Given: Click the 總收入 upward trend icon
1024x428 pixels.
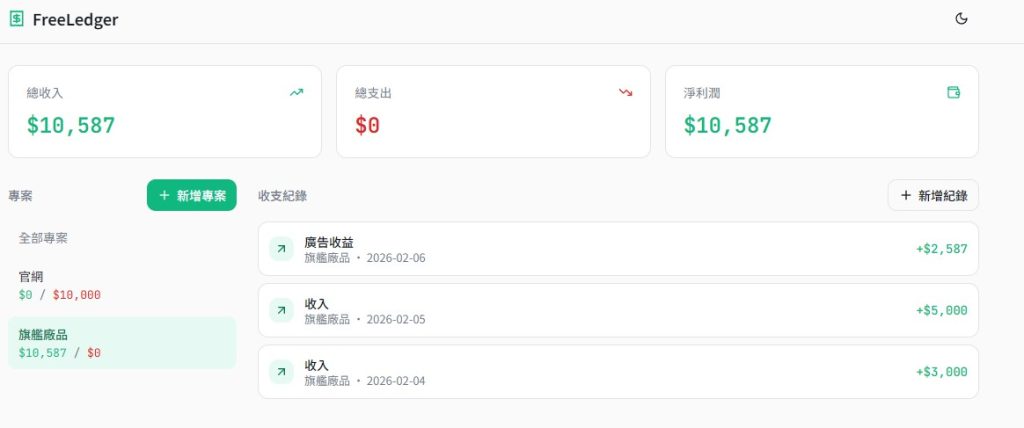Looking at the screenshot, I should [296, 92].
